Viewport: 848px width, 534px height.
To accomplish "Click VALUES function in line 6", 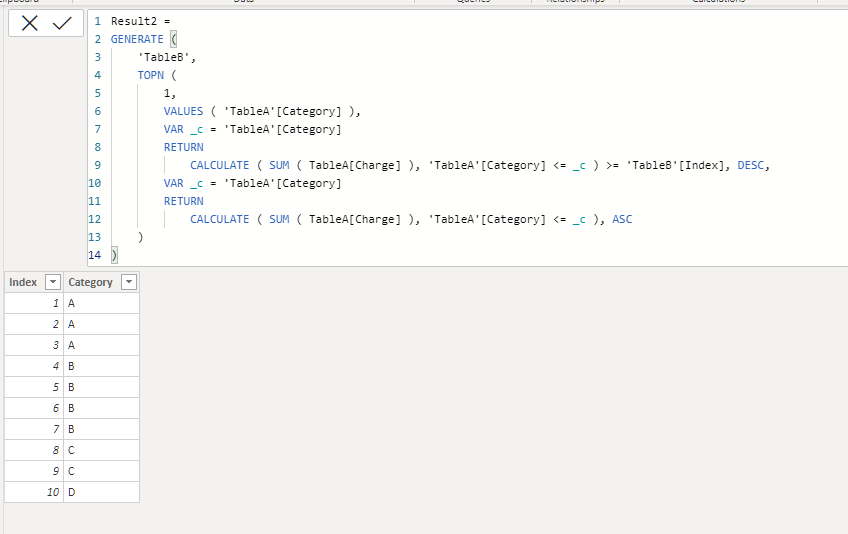I will click(183, 111).
